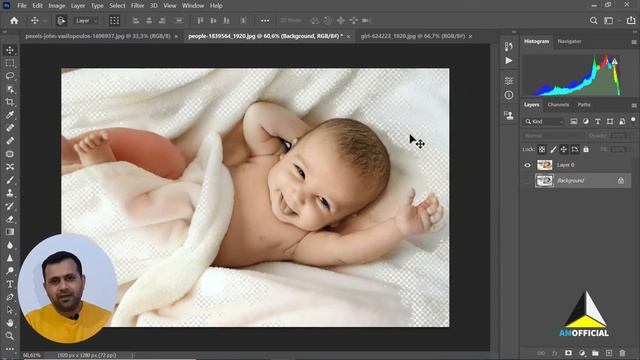The height and width of the screenshot is (360, 640).
Task: Show the Background layer via its visibility box
Action: (527, 180)
